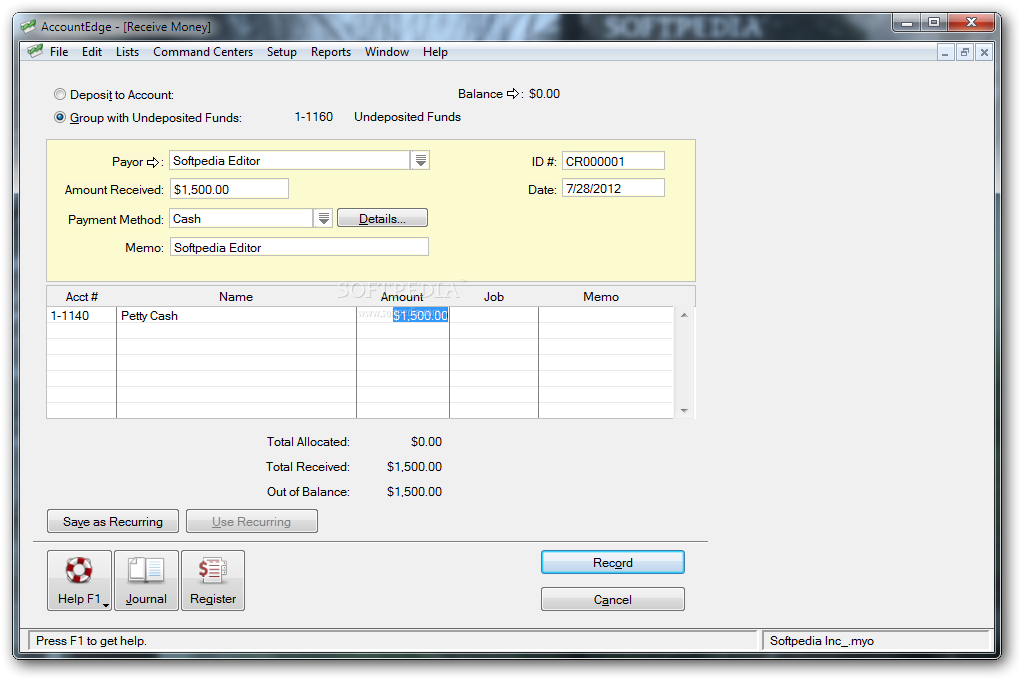This screenshot has width=1022, height=680.
Task: Click the Balance arrow icon
Action: pyautogui.click(x=513, y=94)
